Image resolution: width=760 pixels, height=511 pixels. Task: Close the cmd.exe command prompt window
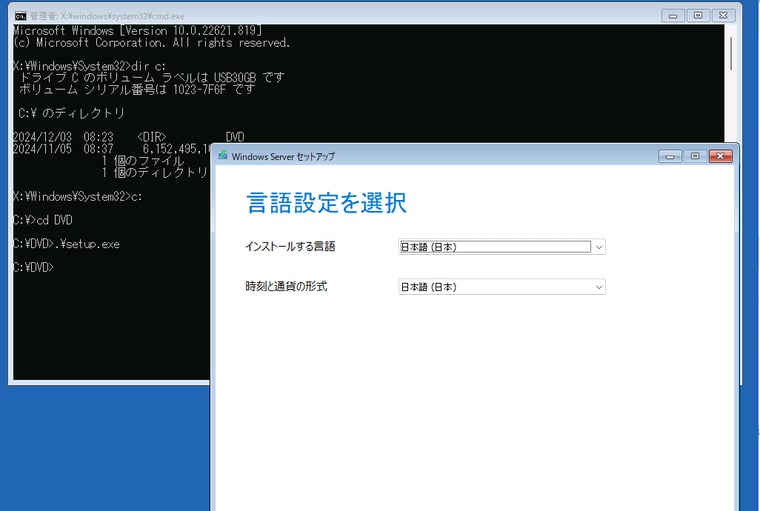(723, 16)
